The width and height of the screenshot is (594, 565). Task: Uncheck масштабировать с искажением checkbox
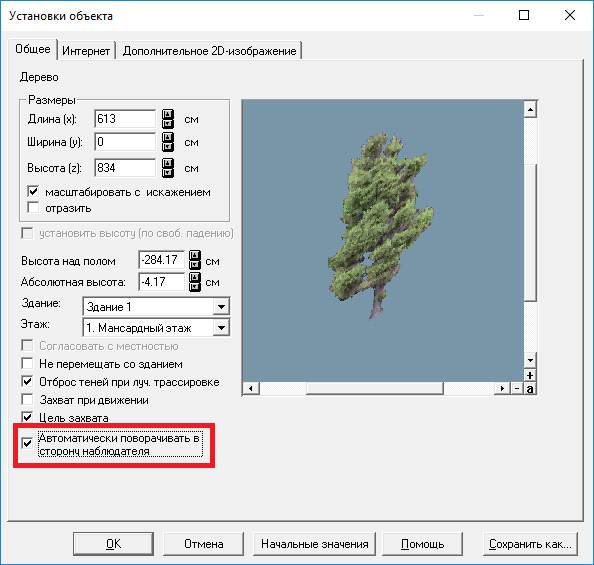pyautogui.click(x=33, y=191)
